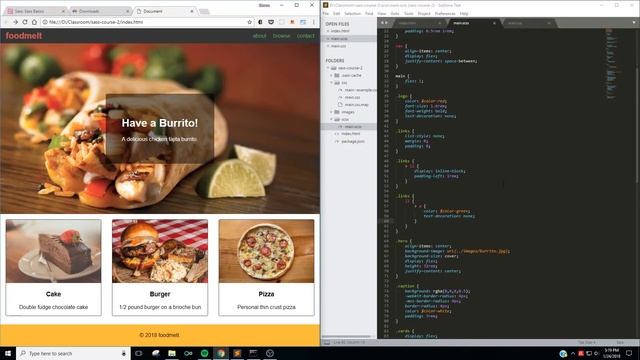Open the Chrome three-dot menu
The image size is (640, 360).
pyautogui.click(x=313, y=22)
